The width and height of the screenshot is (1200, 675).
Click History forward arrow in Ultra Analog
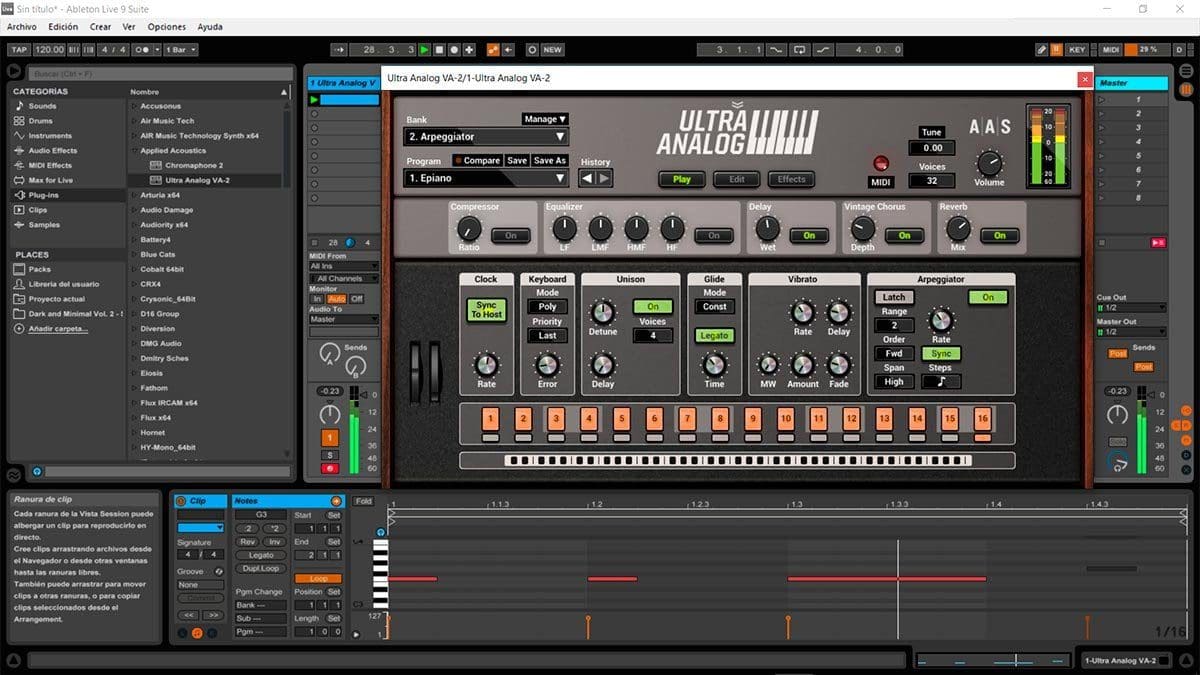[604, 178]
